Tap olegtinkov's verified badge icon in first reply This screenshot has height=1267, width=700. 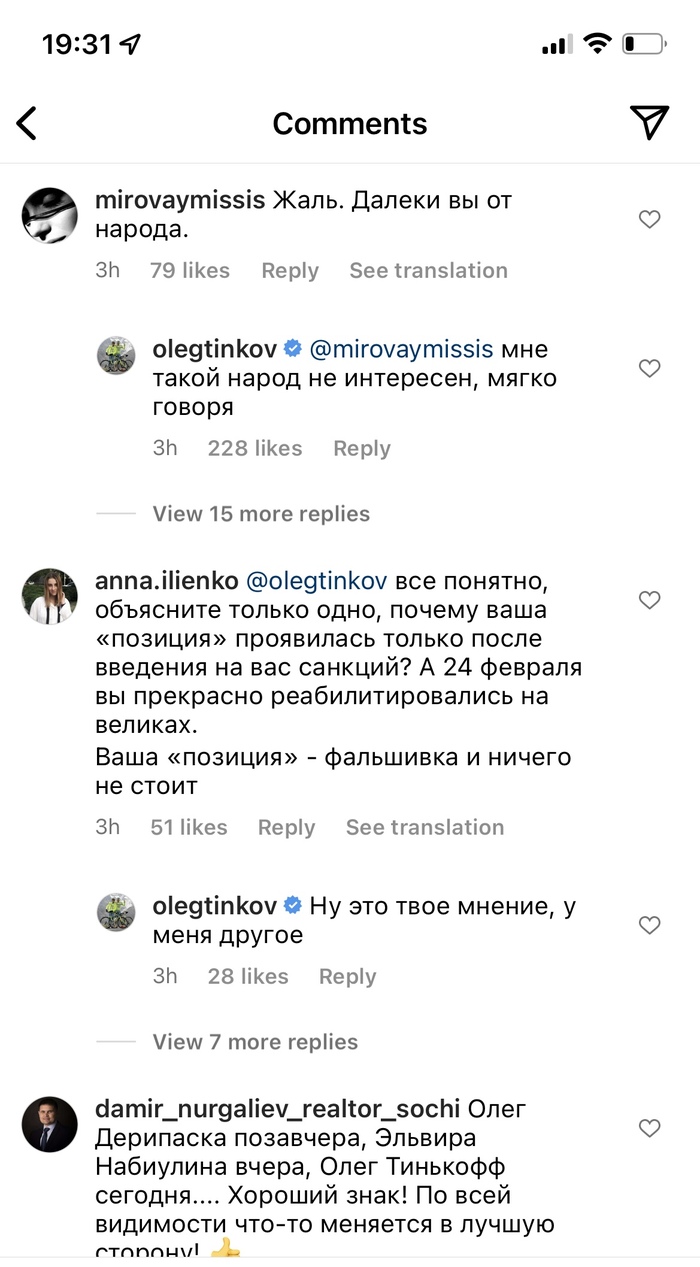click(x=293, y=349)
